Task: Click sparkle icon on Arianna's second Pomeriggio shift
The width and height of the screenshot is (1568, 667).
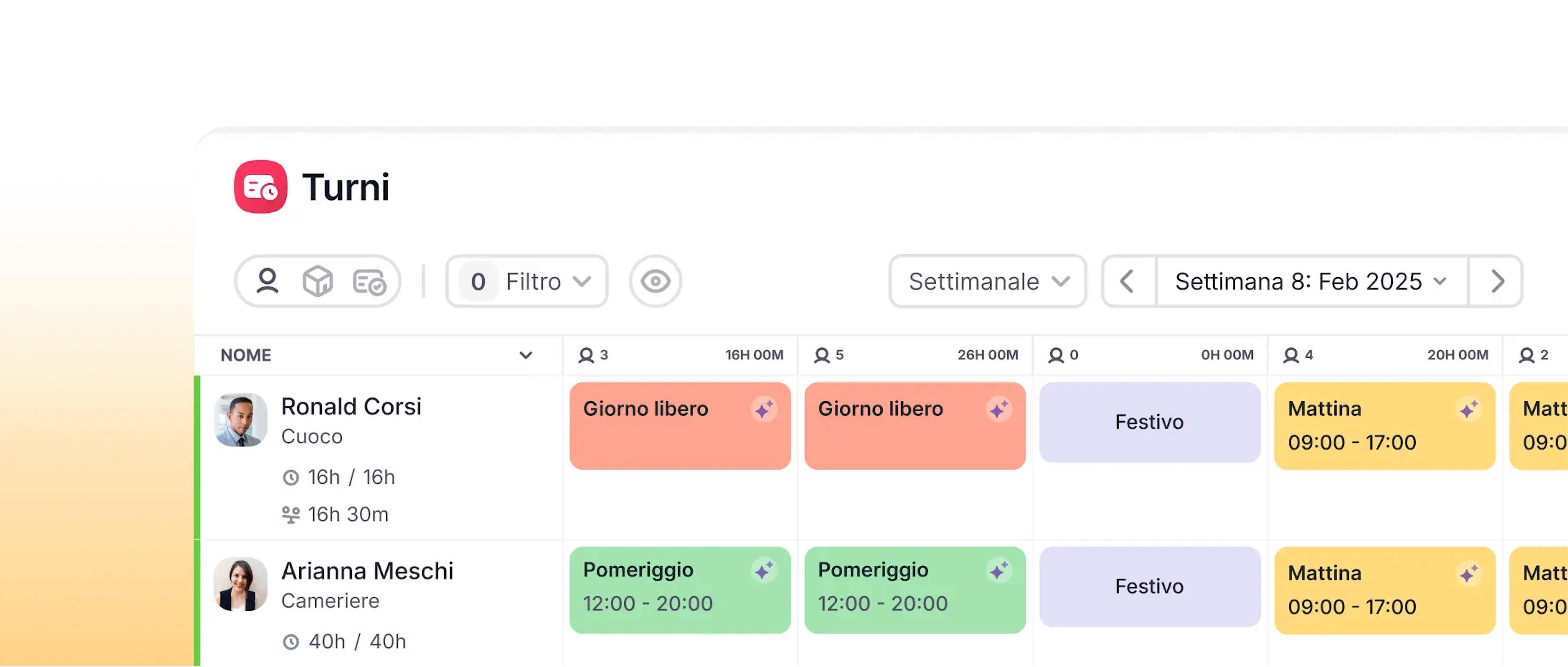Action: coord(999,571)
